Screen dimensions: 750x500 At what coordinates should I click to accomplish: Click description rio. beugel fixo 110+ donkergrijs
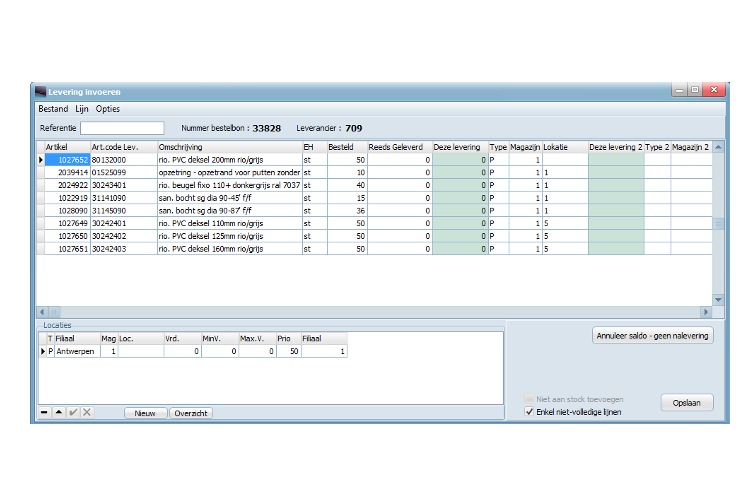230,185
